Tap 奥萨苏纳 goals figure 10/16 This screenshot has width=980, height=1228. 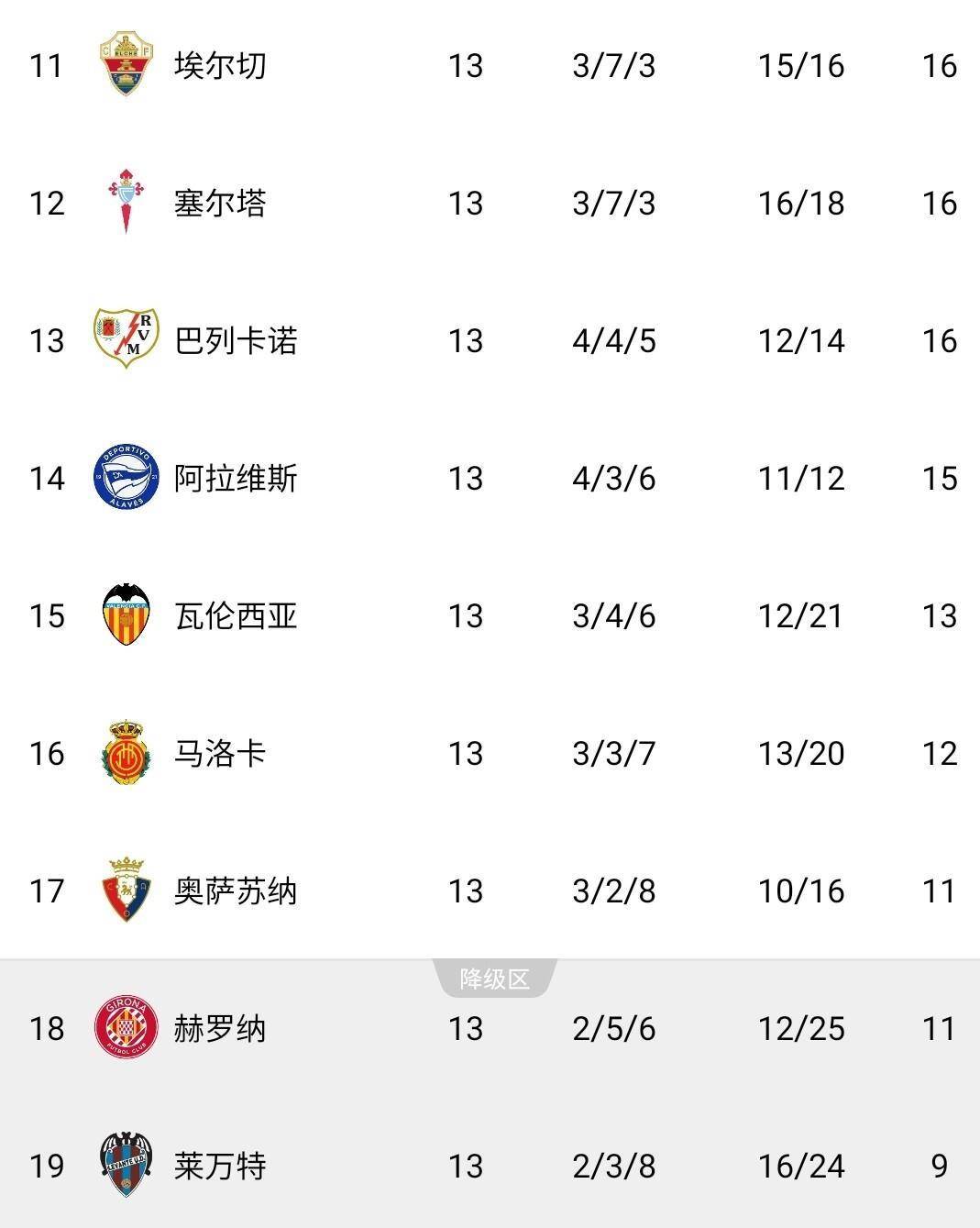(x=800, y=891)
